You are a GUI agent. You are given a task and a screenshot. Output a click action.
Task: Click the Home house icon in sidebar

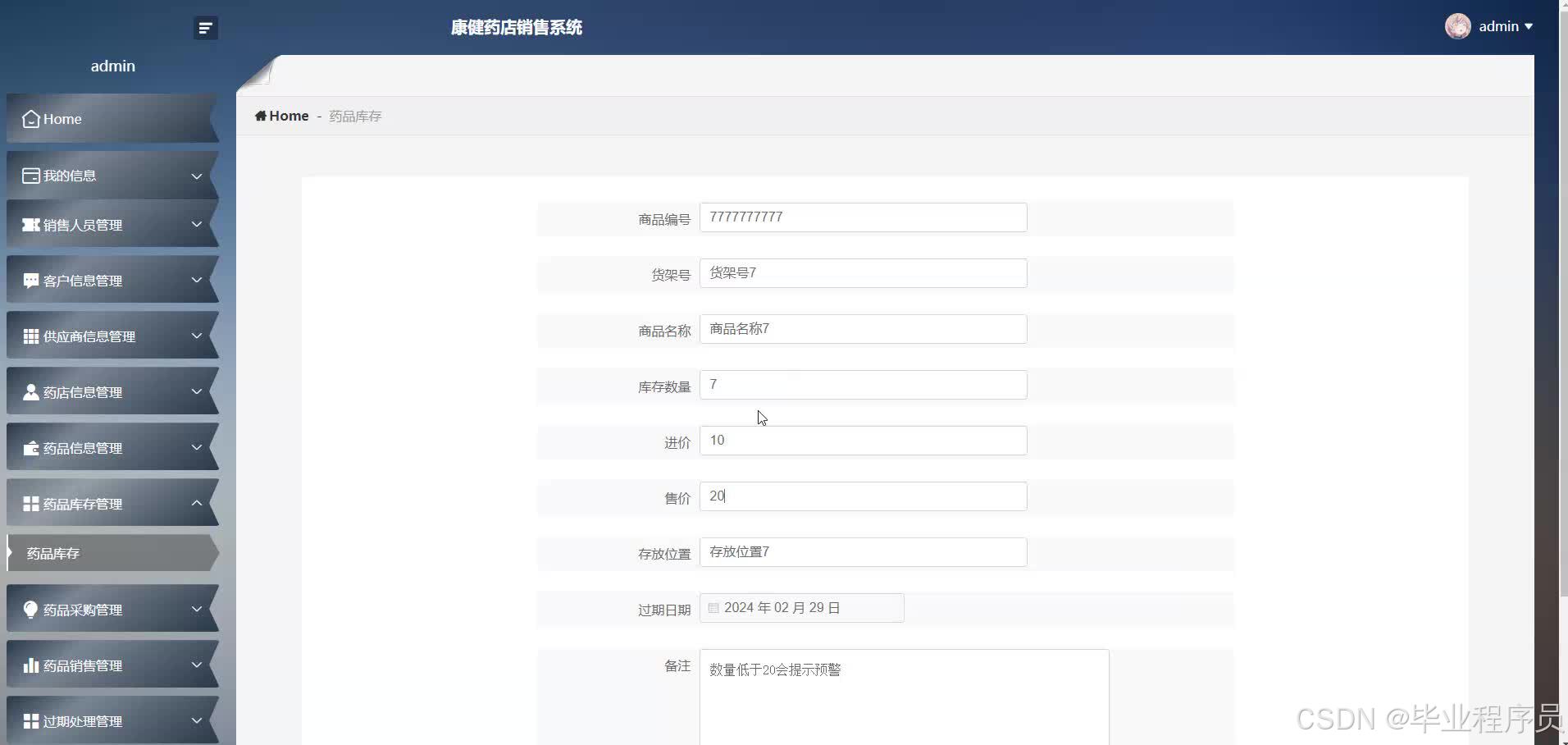31,119
